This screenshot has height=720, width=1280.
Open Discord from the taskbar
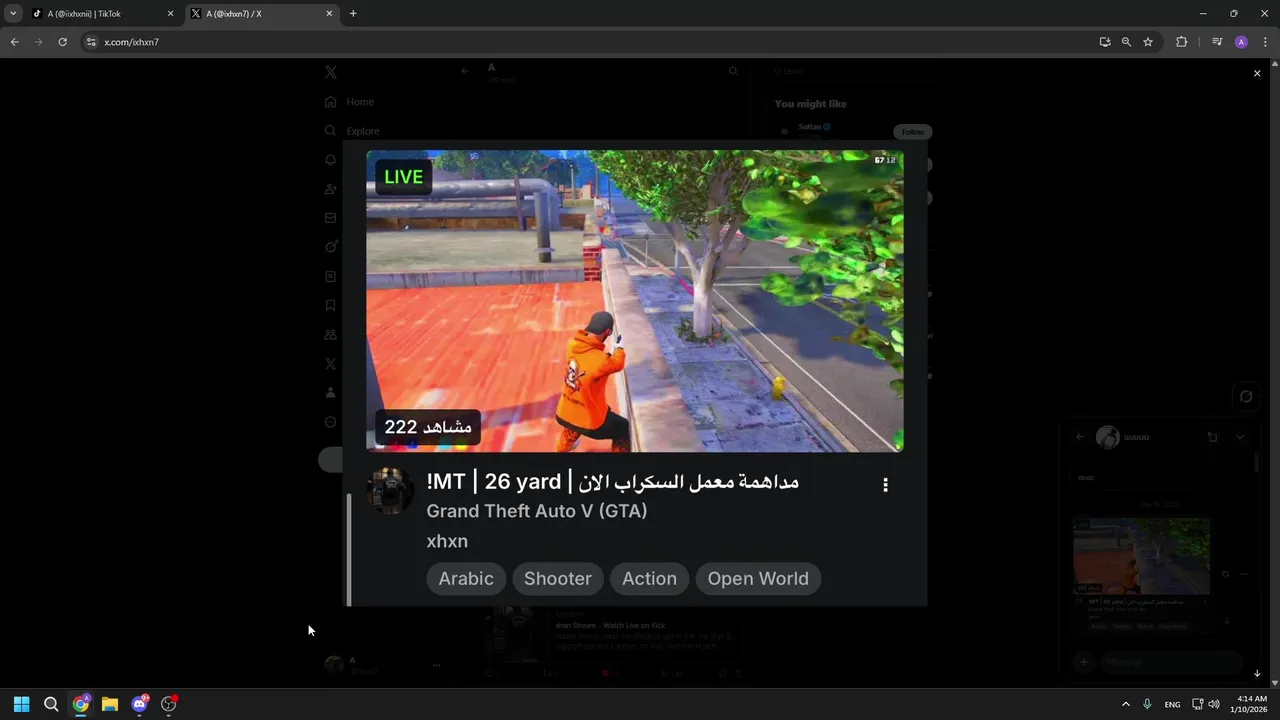[x=139, y=704]
